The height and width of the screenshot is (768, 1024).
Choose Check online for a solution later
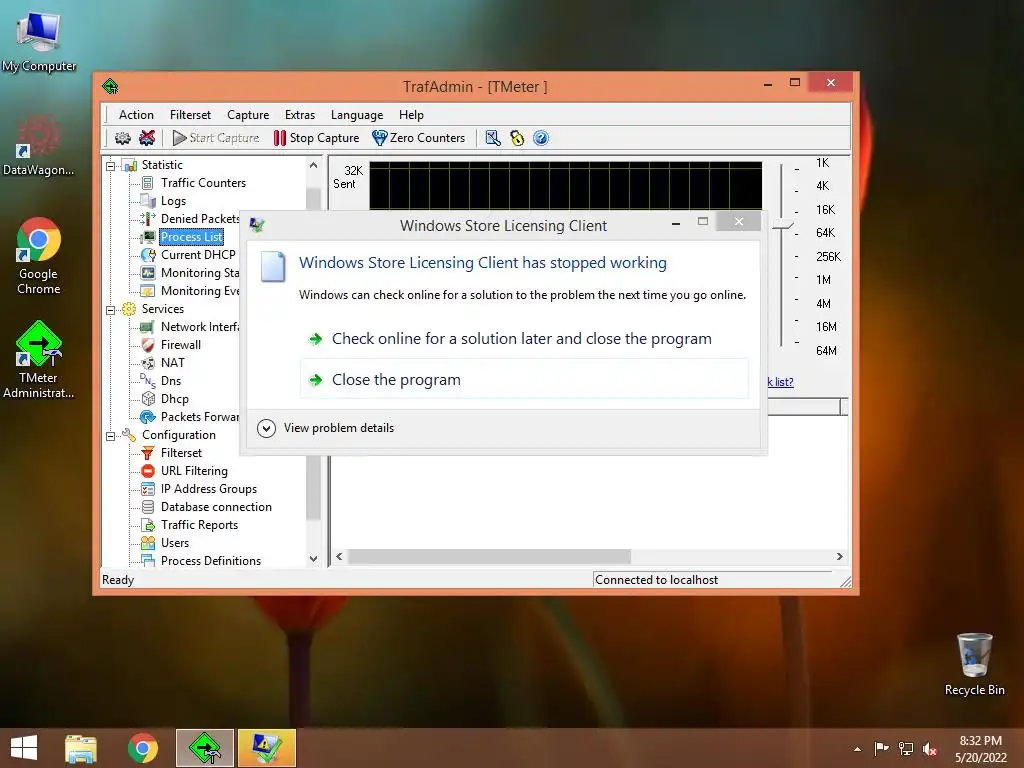click(x=522, y=339)
